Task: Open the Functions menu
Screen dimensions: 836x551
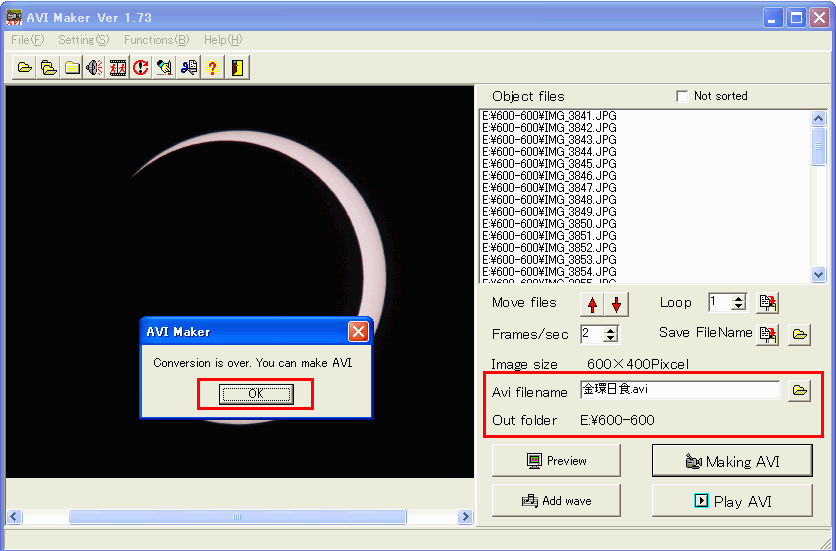Action: pos(156,40)
